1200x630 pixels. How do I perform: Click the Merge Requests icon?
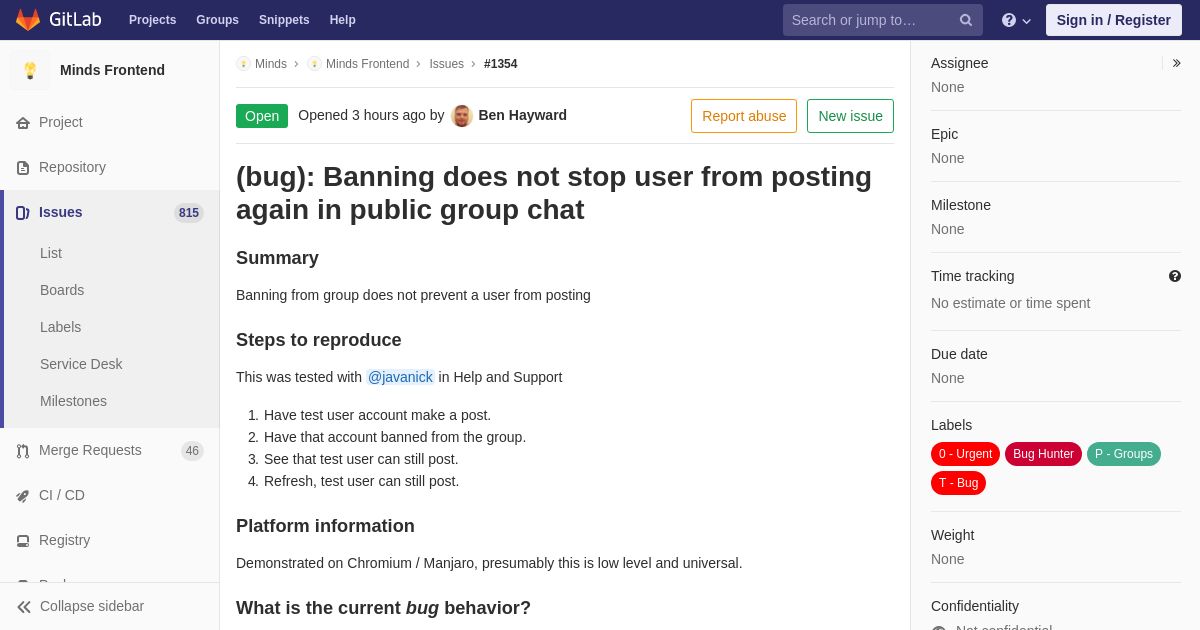[x=23, y=451]
